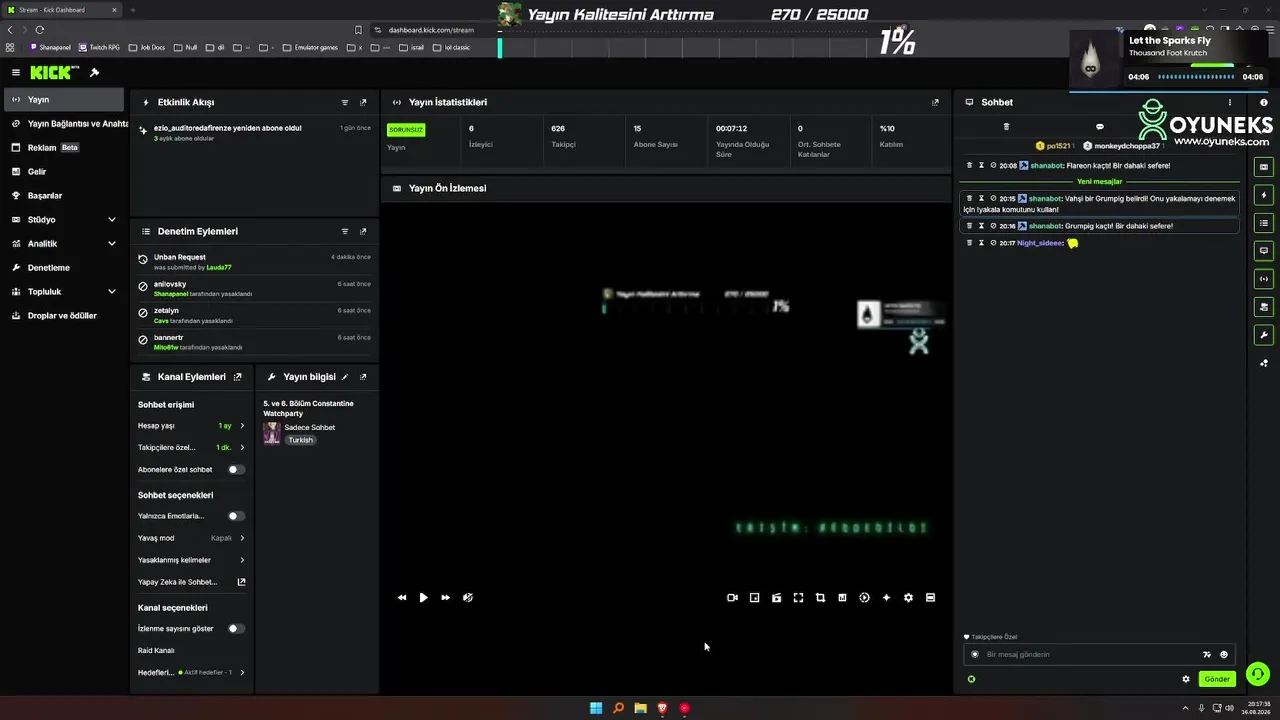The height and width of the screenshot is (720, 1280).
Task: Pop out the Denetim Eylemleri panel
Action: (x=363, y=231)
